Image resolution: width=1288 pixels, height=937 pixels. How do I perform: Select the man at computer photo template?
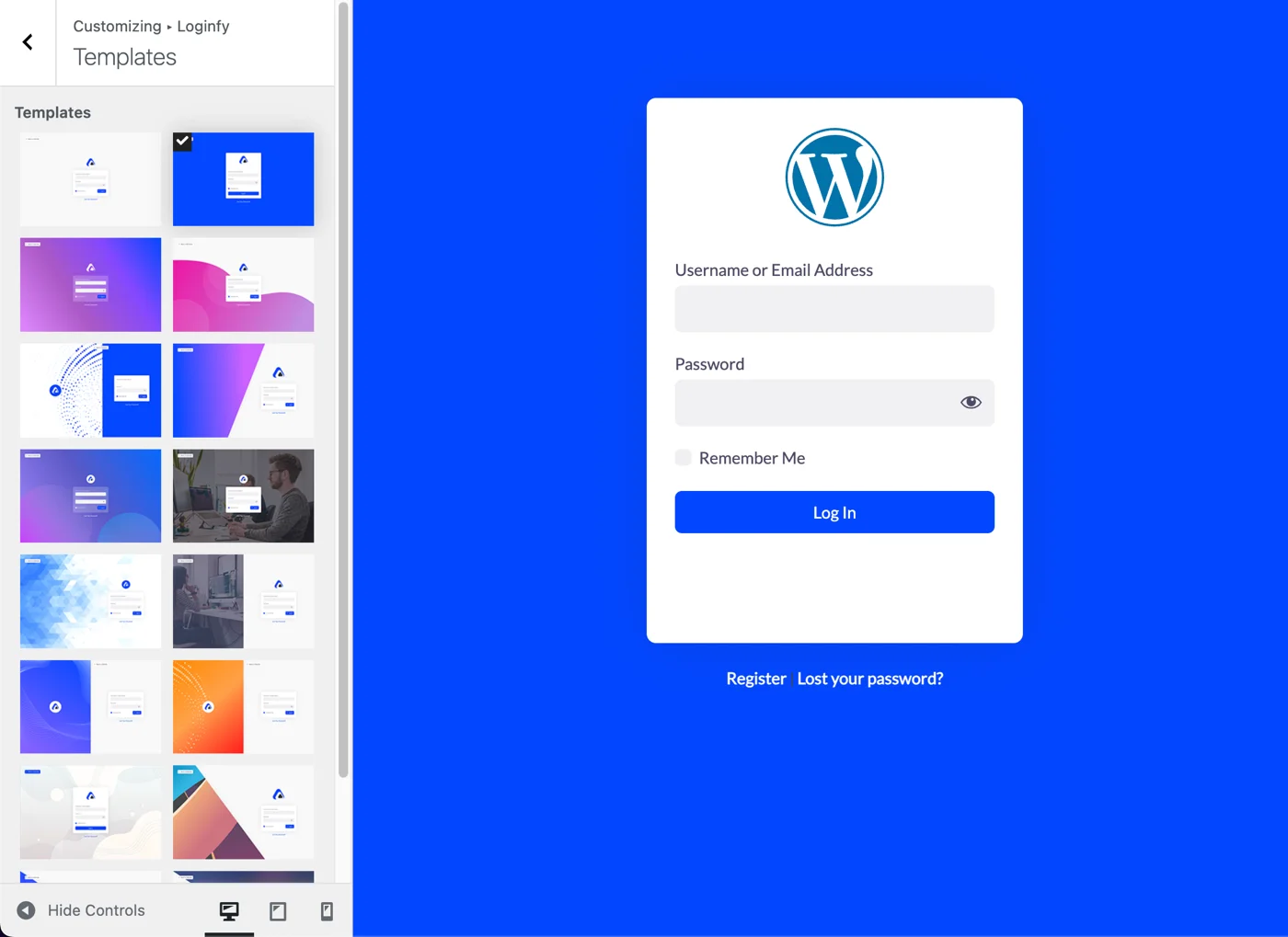[243, 496]
